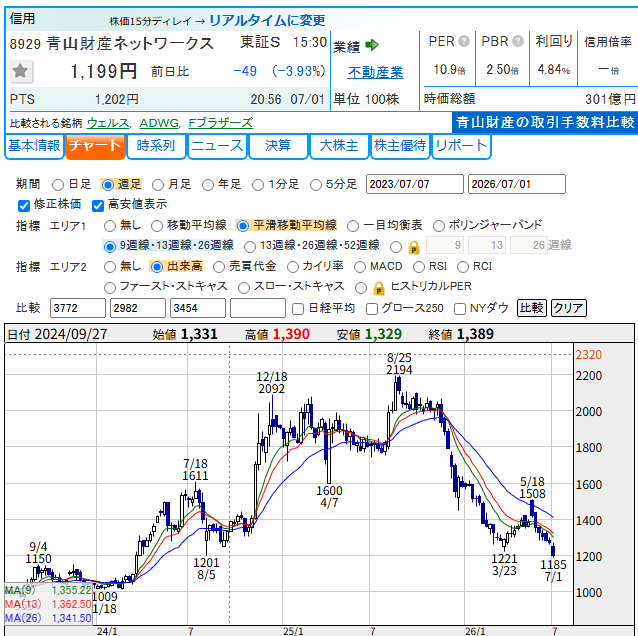The width and height of the screenshot is (638, 636).
Task: Click start date field 2023/07/07
Action: 415,184
